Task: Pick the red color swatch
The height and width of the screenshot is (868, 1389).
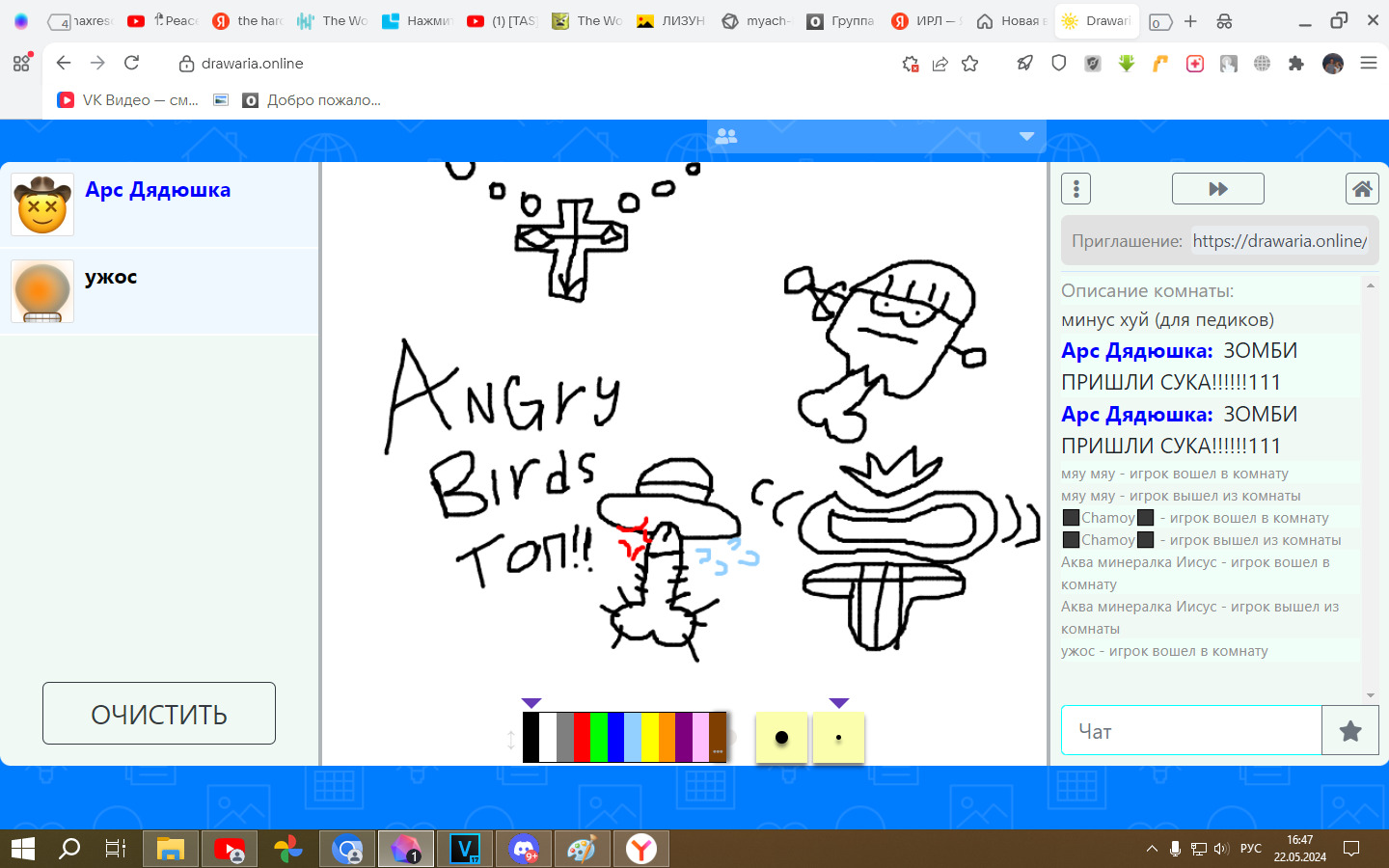Action: [x=581, y=738]
